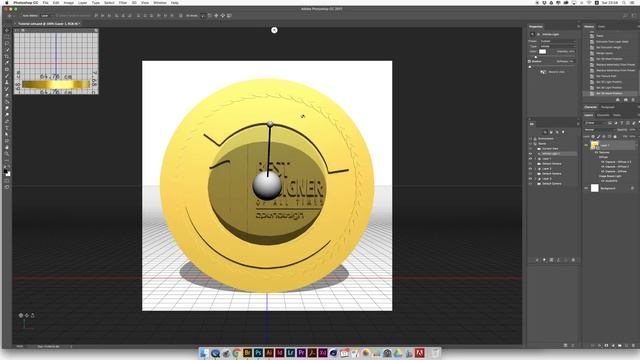The image size is (640, 360).
Task: Expand Layer 1 in the 3D panel
Action: click(x=536, y=159)
